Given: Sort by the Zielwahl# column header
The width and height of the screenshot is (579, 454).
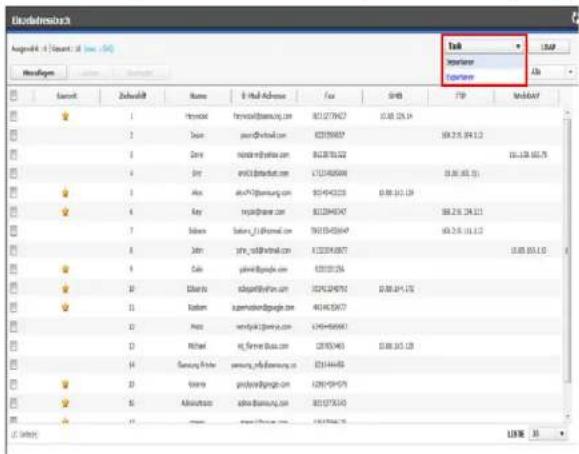Looking at the screenshot, I should tap(132, 96).
